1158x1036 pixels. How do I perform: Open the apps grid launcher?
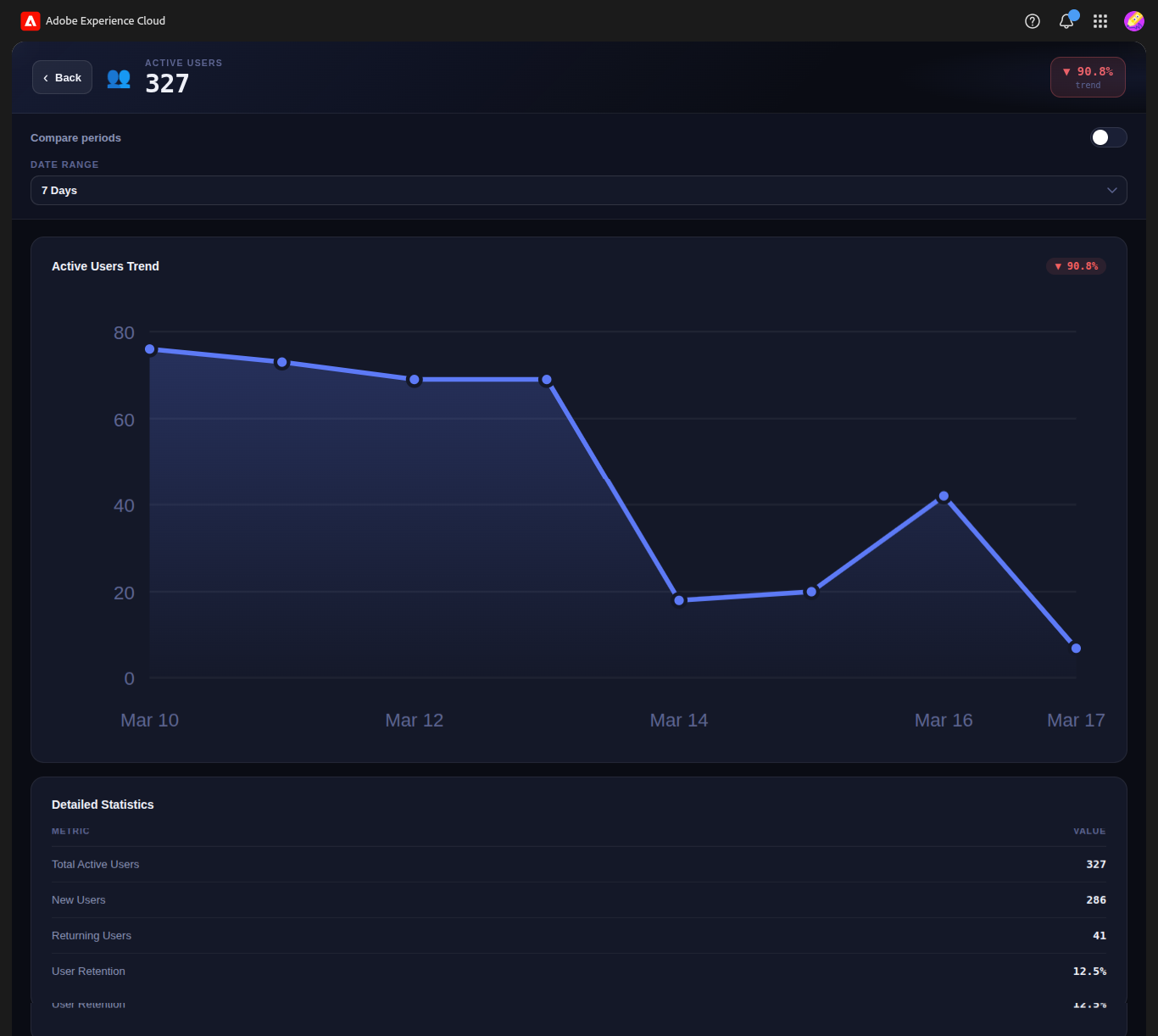click(1100, 21)
